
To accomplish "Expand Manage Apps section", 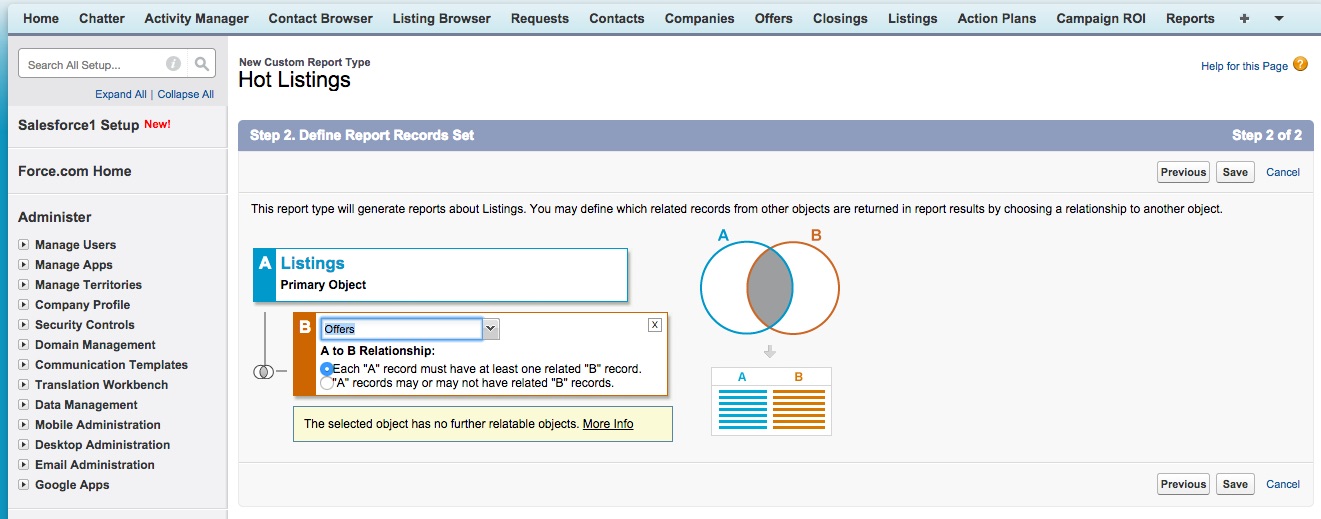I will coord(24,265).
